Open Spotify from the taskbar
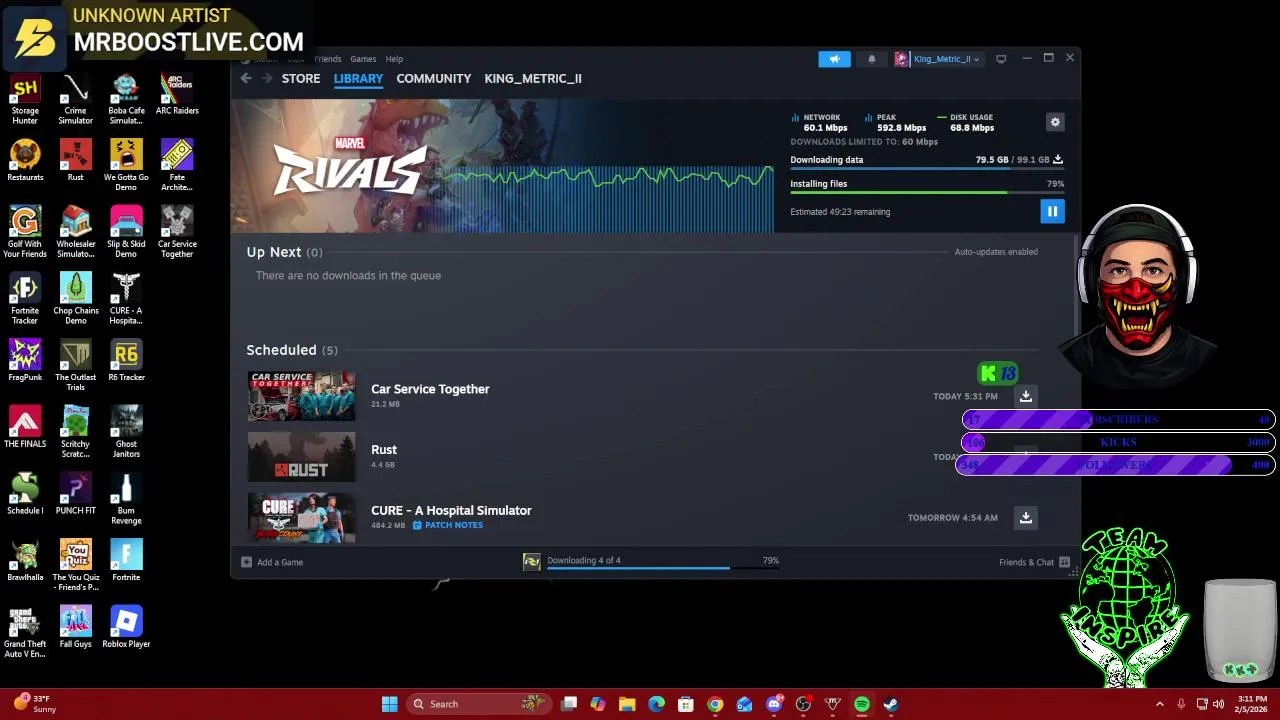1280x720 pixels. tap(861, 704)
